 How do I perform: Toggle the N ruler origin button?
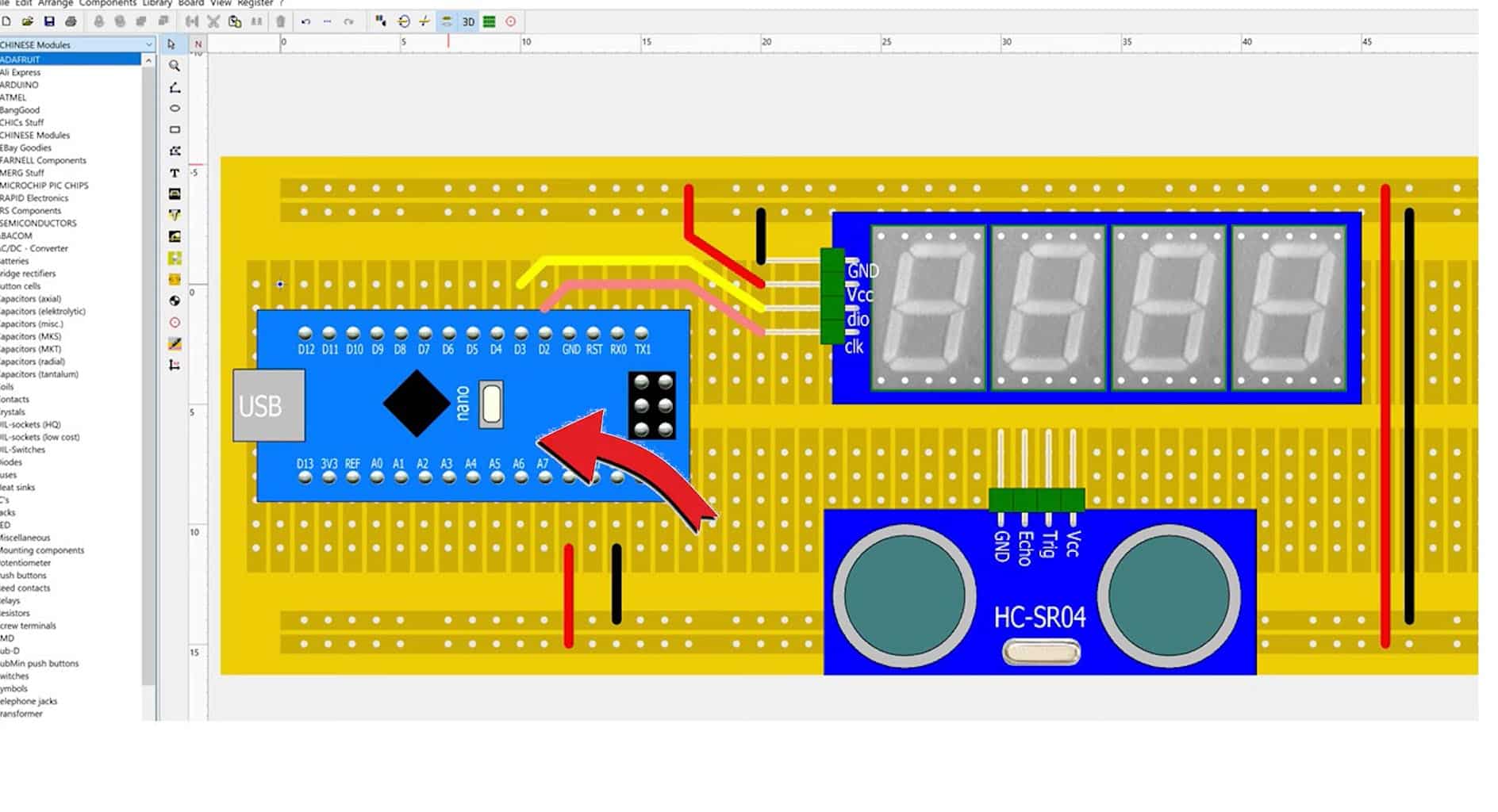(x=198, y=44)
